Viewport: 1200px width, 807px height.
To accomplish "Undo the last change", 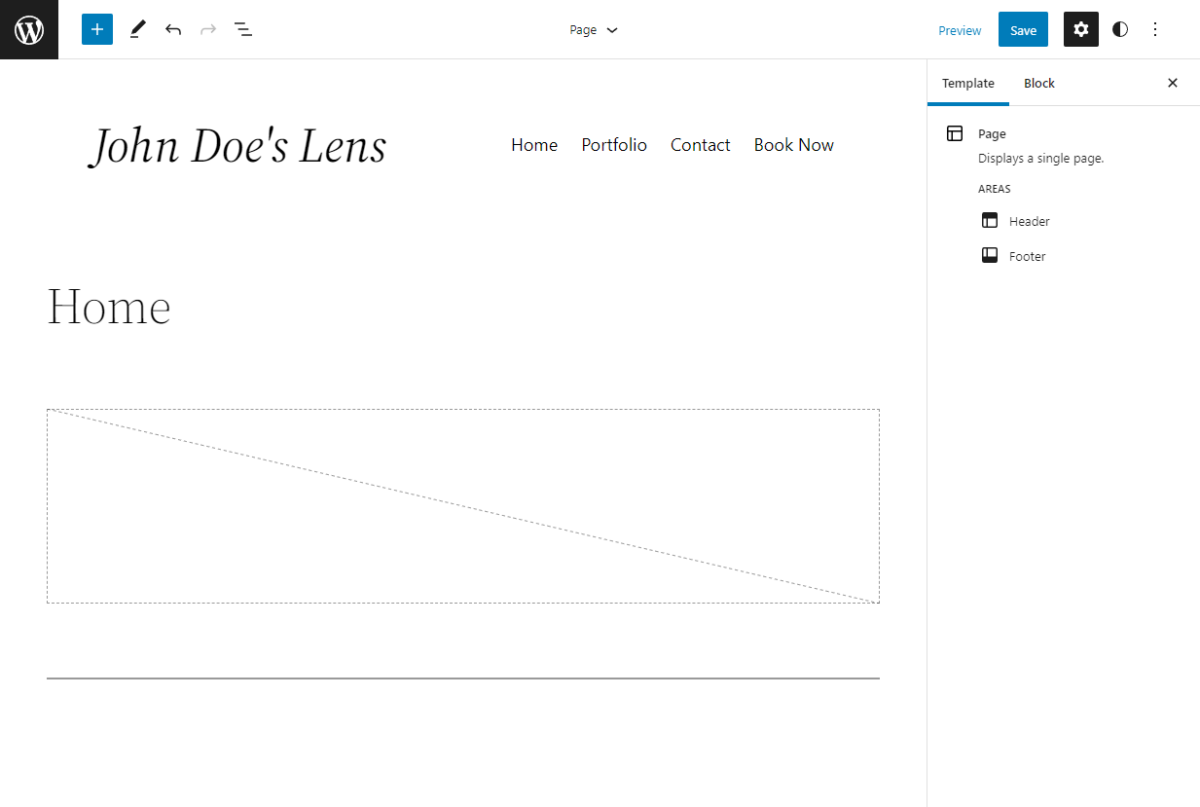I will [173, 30].
